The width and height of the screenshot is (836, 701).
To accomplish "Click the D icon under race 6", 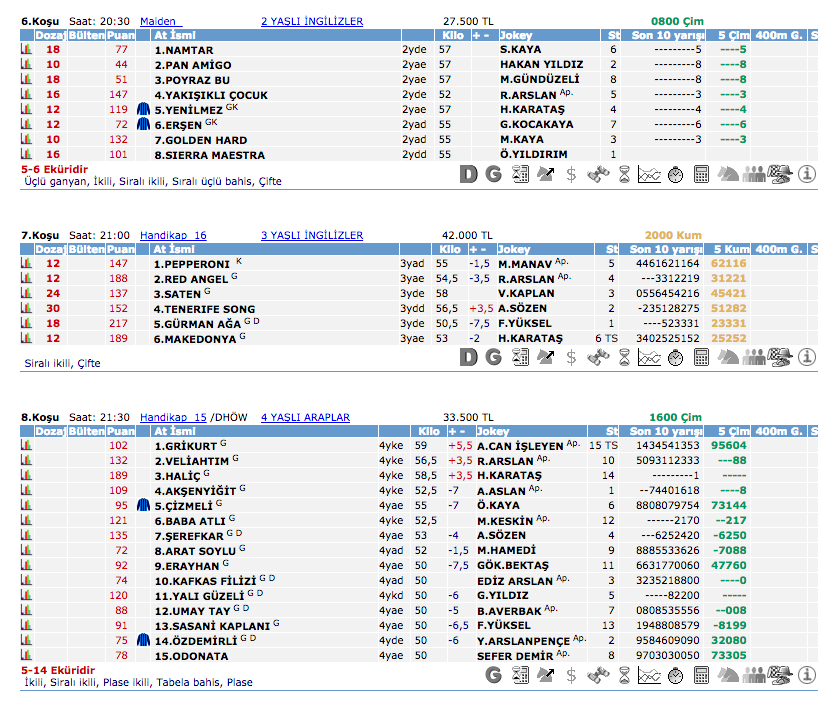I will 468,174.
